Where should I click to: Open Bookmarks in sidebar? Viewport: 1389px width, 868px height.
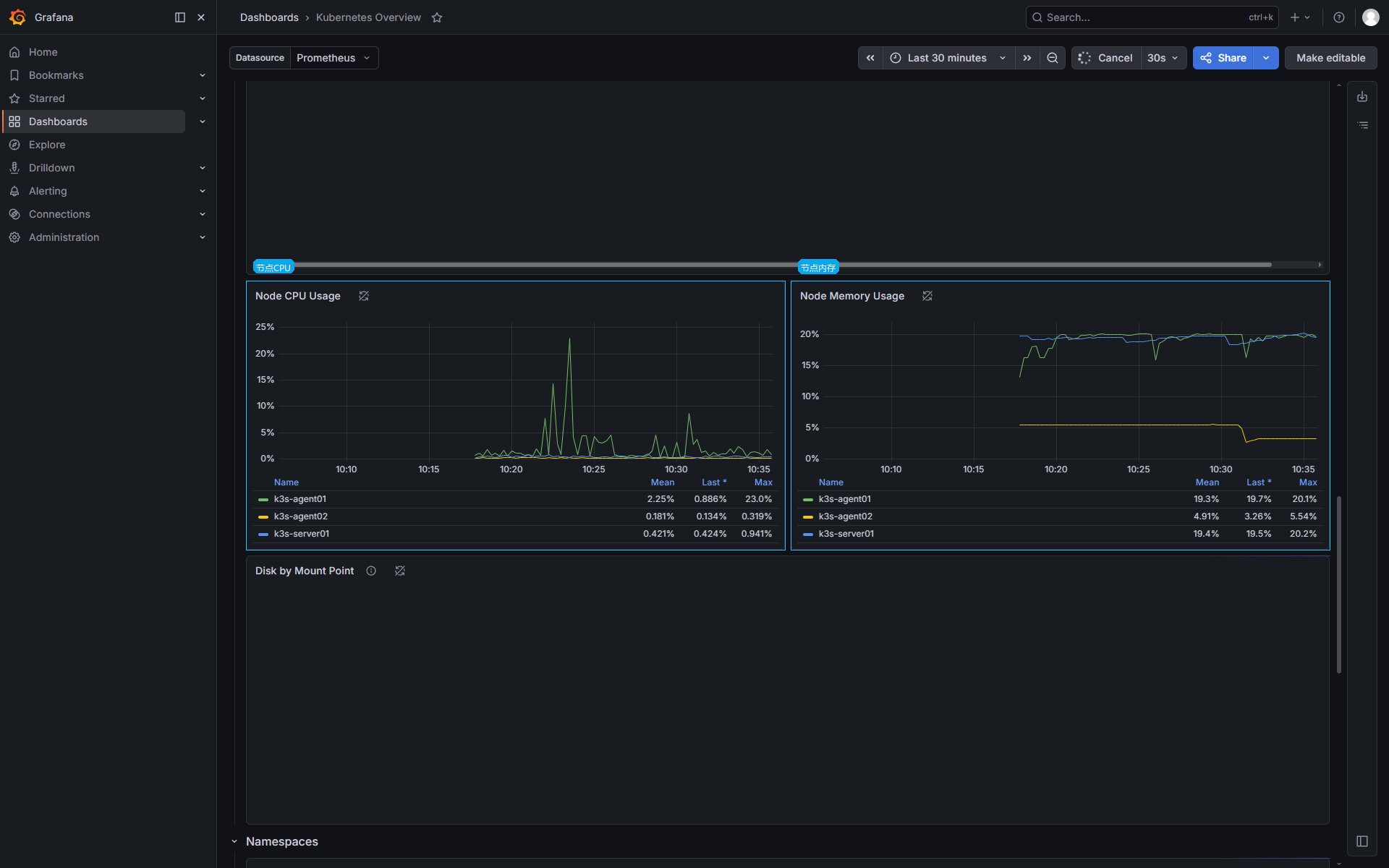(56, 75)
